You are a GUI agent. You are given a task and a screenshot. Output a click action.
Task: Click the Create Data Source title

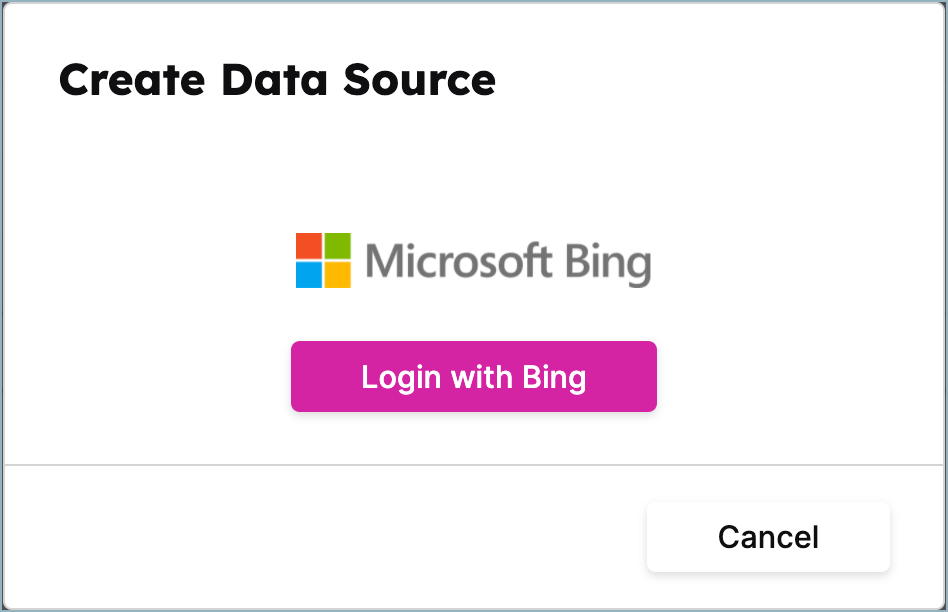pos(277,80)
